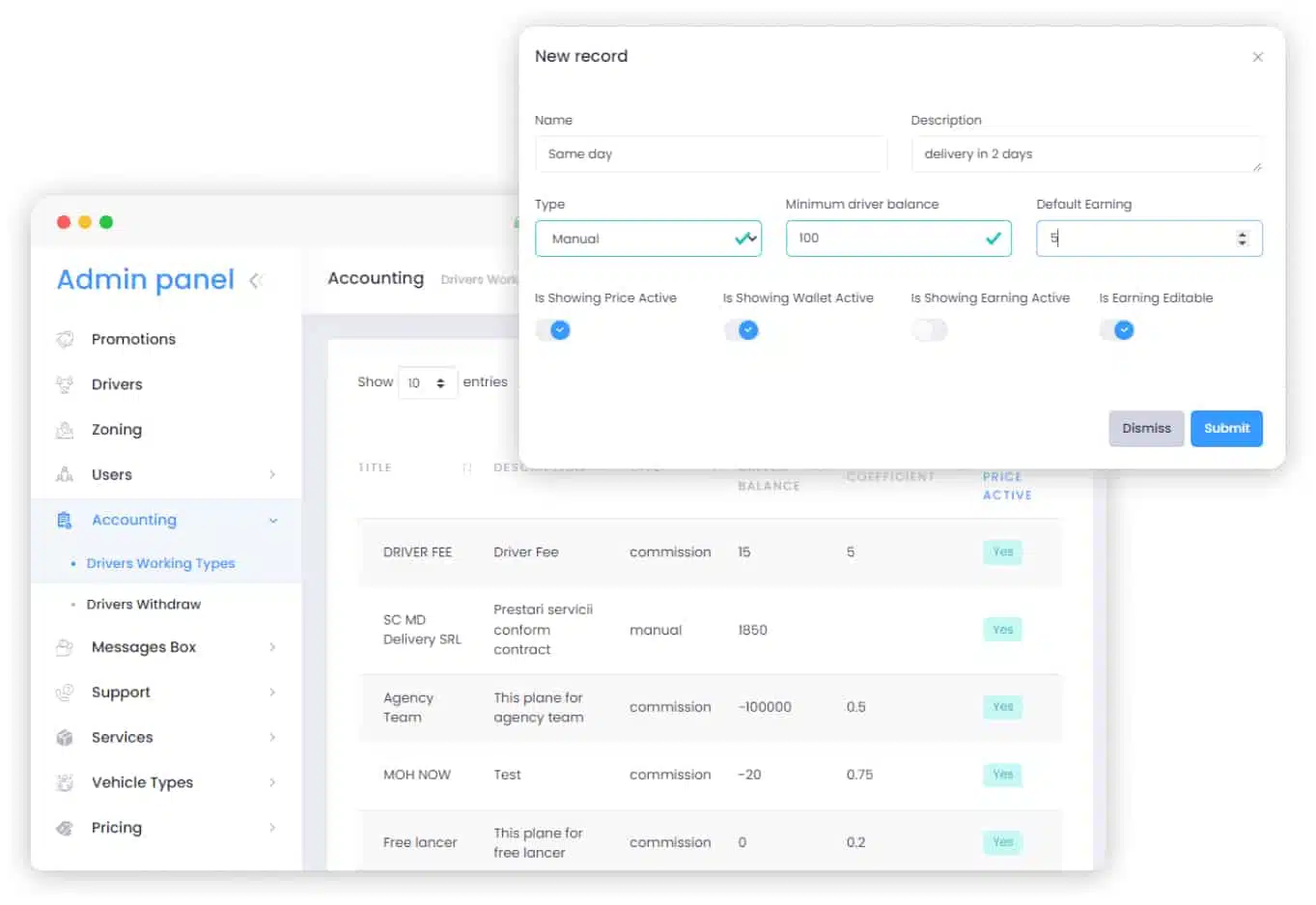Open Zoning in the sidebar
This screenshot has height=905, width=1316.
click(x=117, y=430)
